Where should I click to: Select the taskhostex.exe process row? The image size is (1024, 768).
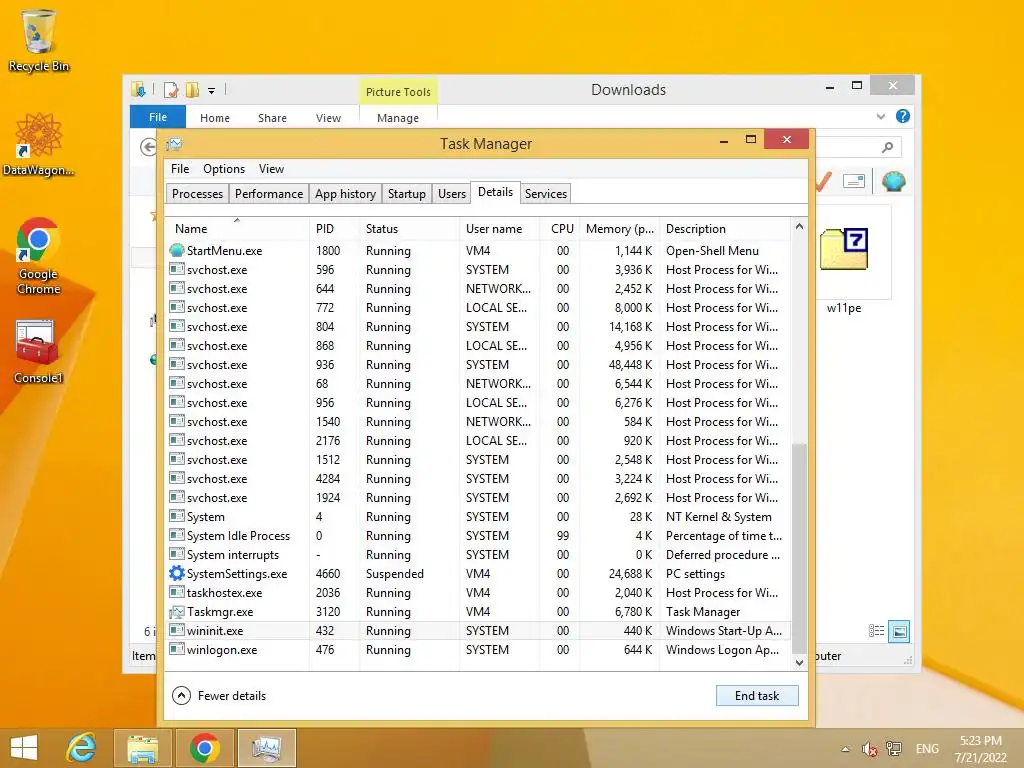pos(478,593)
